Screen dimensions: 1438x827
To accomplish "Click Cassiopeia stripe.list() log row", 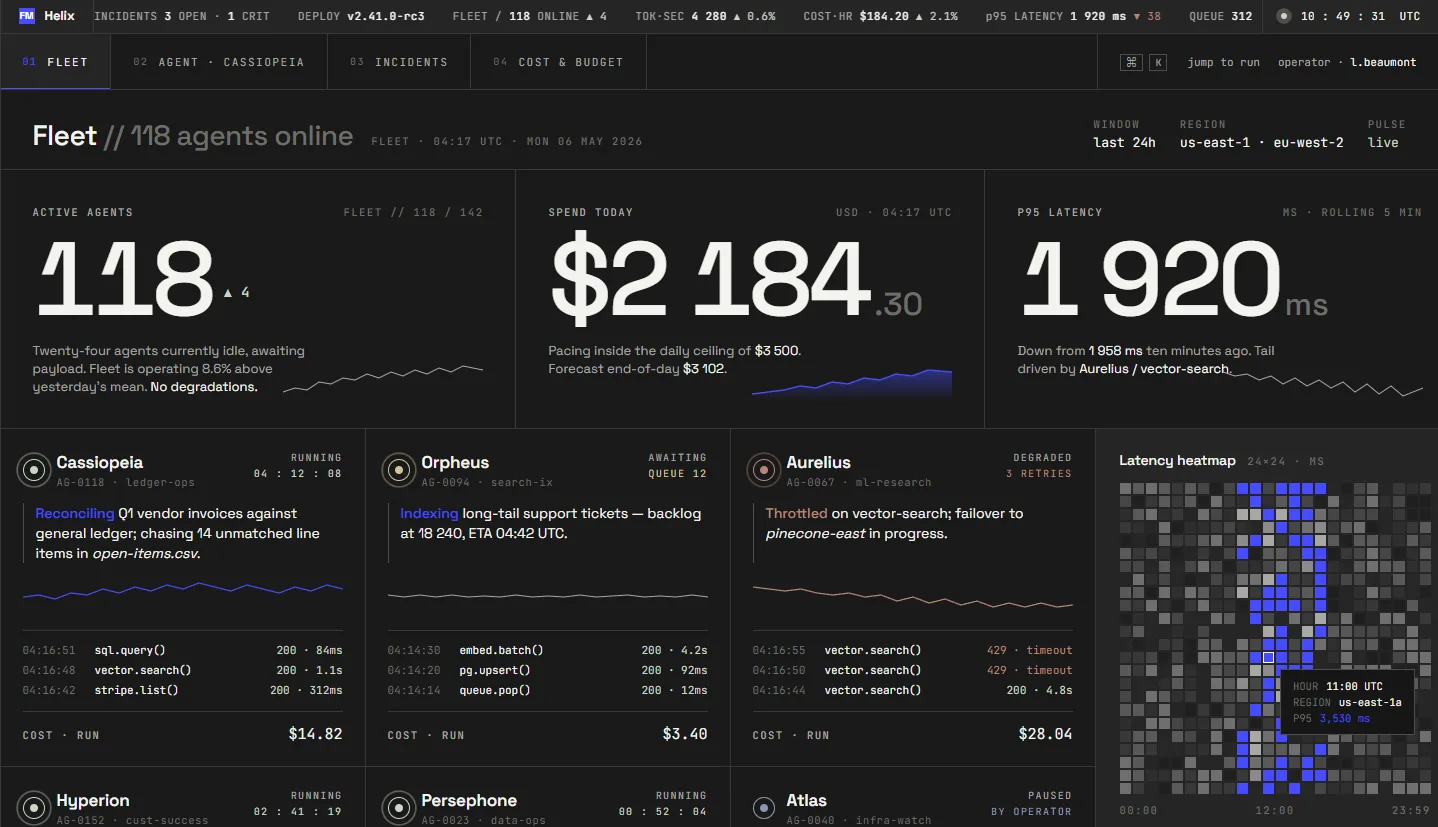I will pos(182,690).
